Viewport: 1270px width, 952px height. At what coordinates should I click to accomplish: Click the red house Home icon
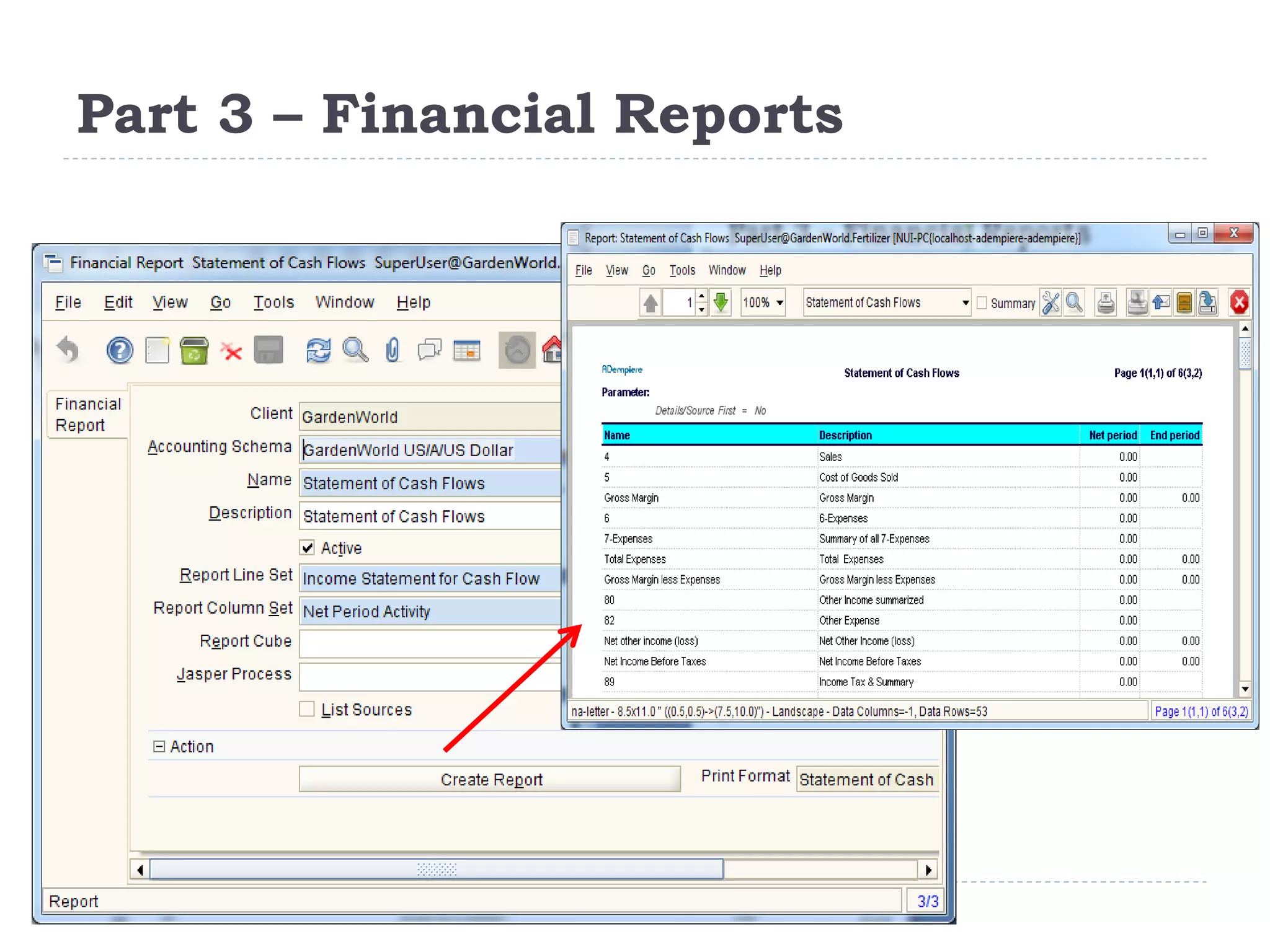(552, 350)
